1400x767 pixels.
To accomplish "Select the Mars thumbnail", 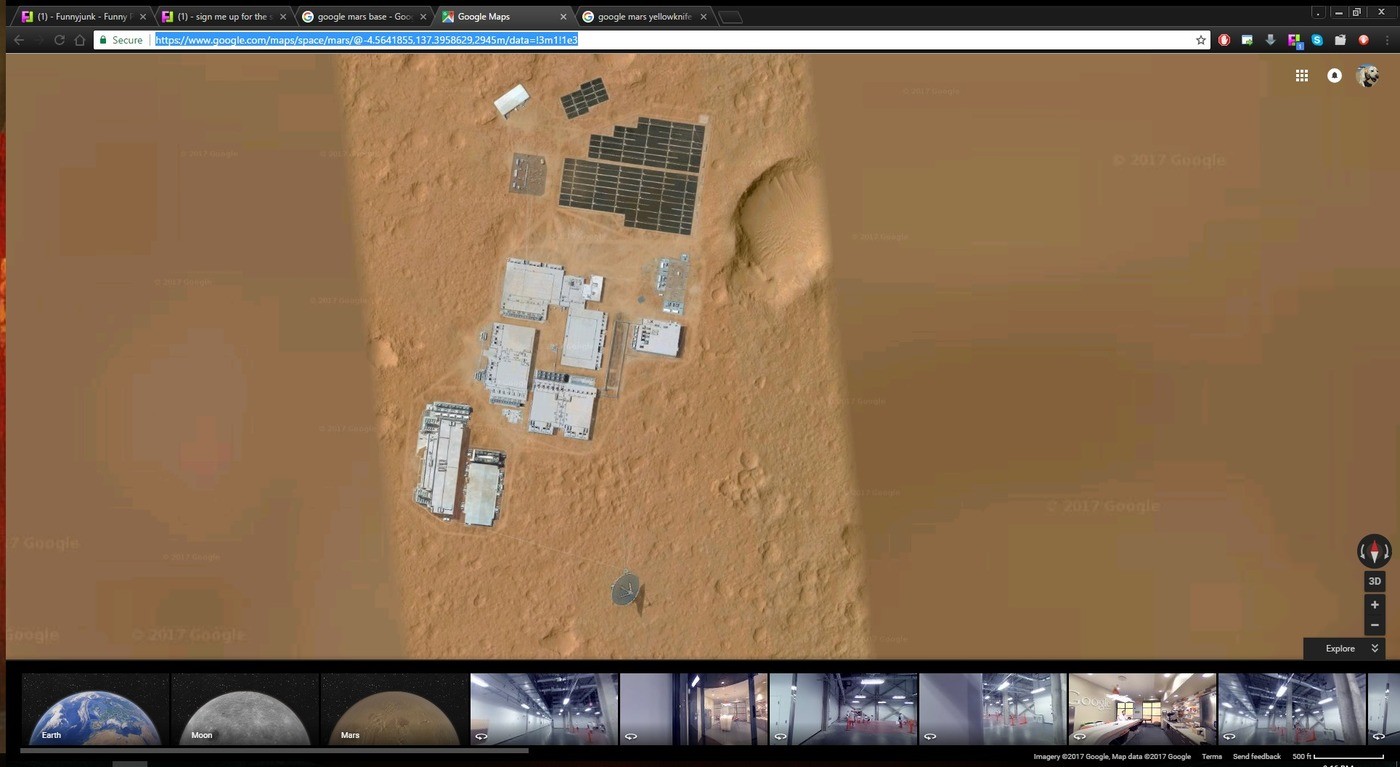I will pyautogui.click(x=395, y=709).
